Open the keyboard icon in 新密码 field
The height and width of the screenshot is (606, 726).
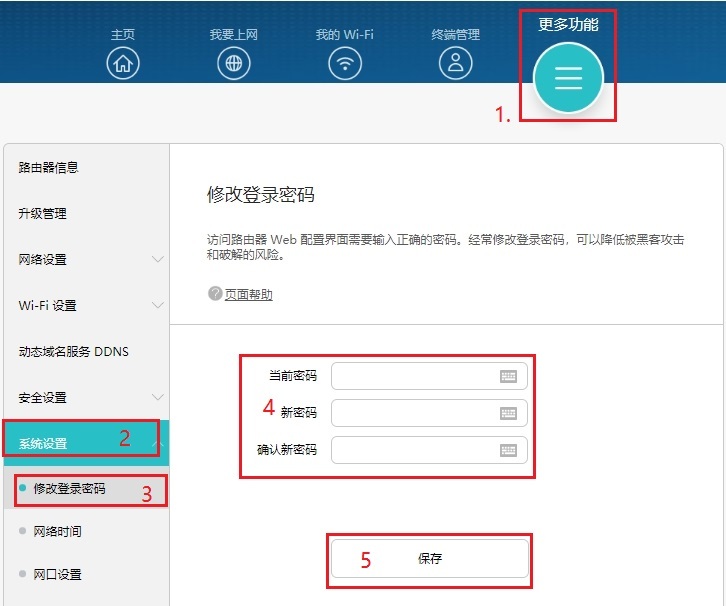(508, 413)
